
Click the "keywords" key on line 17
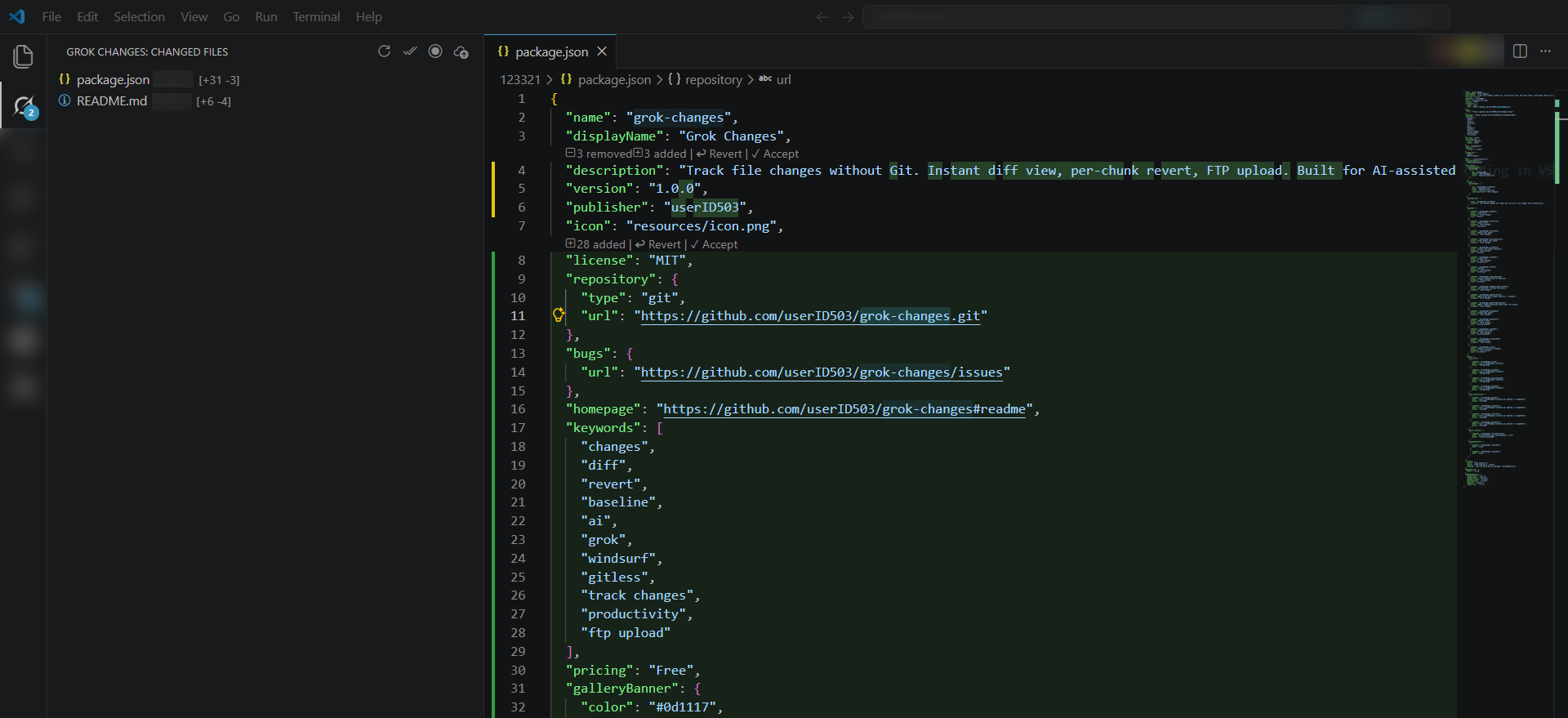pos(603,428)
